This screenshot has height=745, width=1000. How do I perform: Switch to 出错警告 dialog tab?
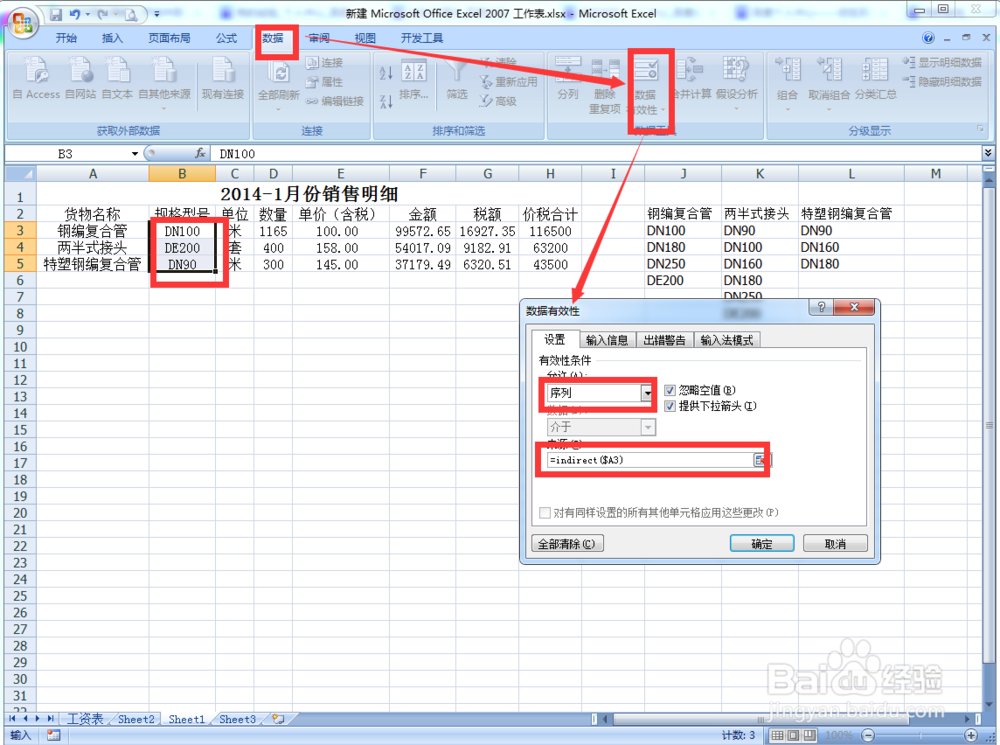(665, 341)
